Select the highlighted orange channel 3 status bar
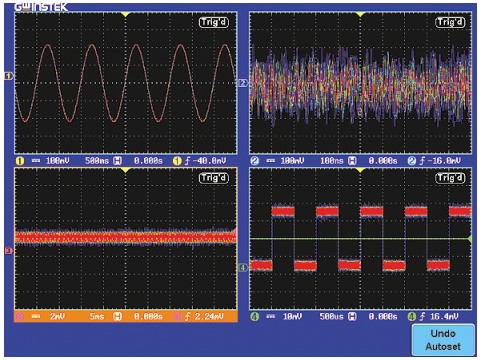 click(126, 316)
